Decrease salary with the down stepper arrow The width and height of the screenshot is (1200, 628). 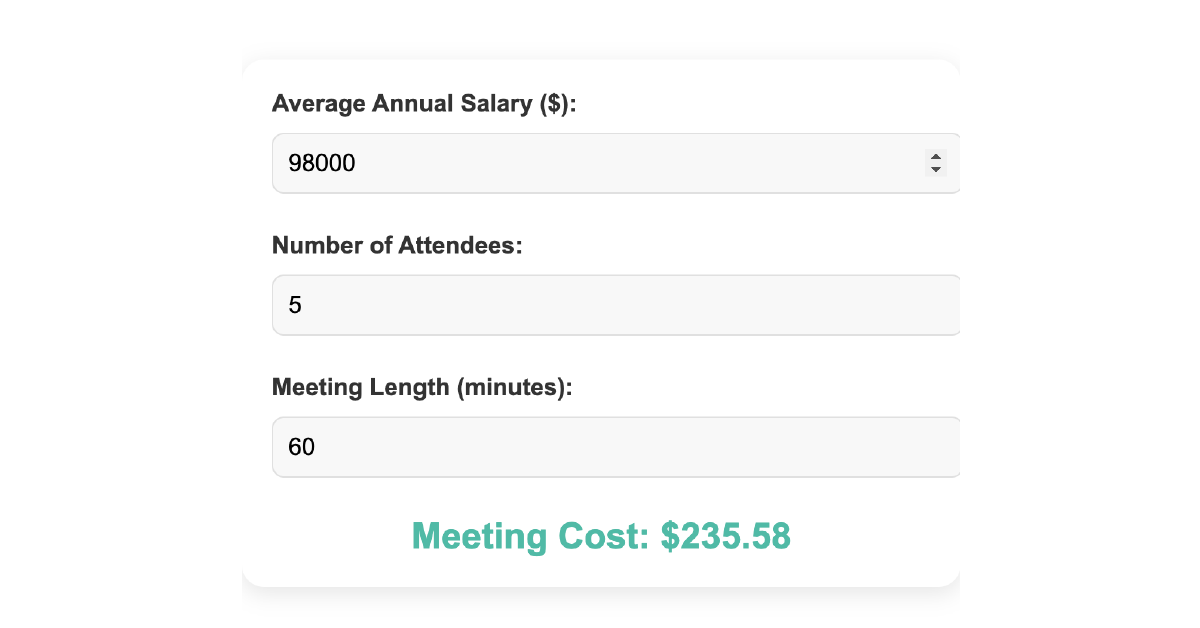(935, 169)
